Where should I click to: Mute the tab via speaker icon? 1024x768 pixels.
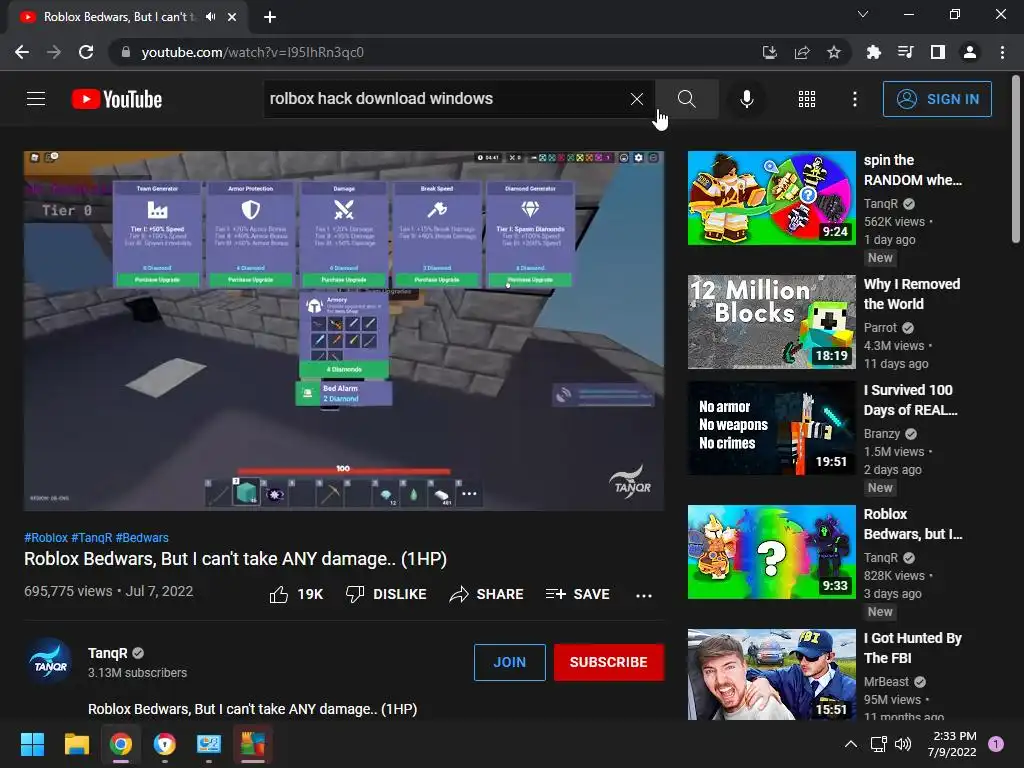tap(210, 17)
